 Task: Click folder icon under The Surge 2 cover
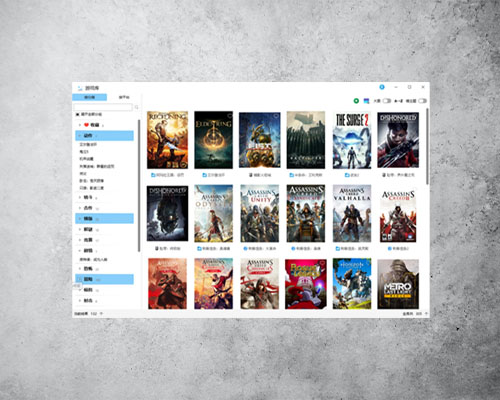(x=347, y=175)
